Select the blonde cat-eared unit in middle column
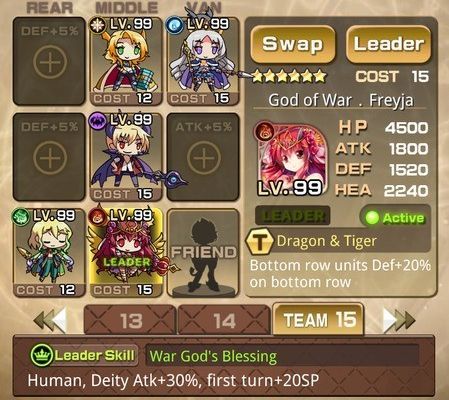This screenshot has width=449, height=400. point(126,61)
